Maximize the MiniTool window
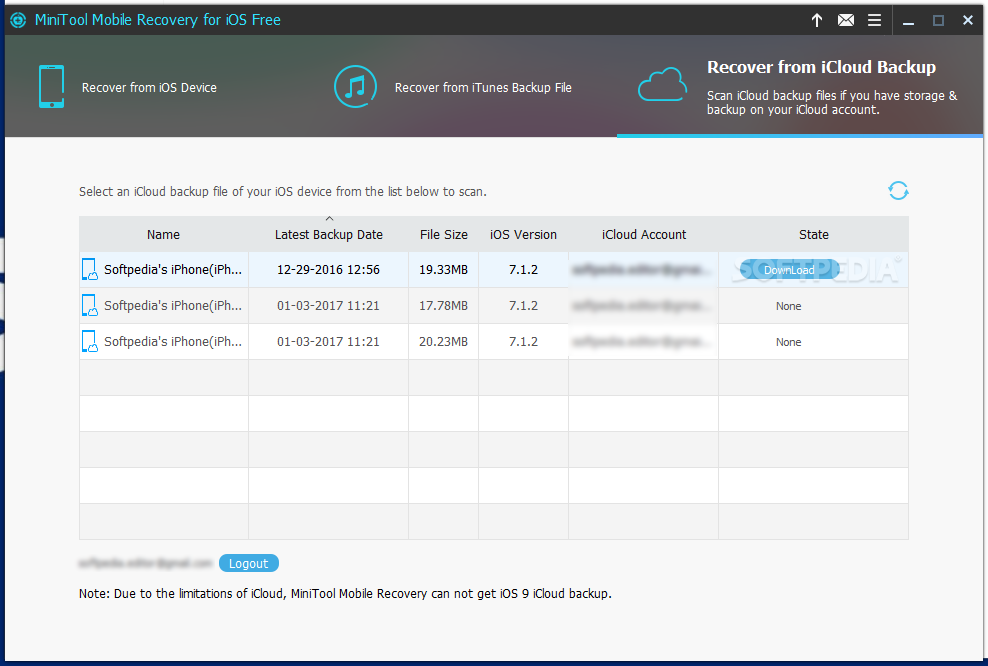988x666 pixels. (x=938, y=21)
